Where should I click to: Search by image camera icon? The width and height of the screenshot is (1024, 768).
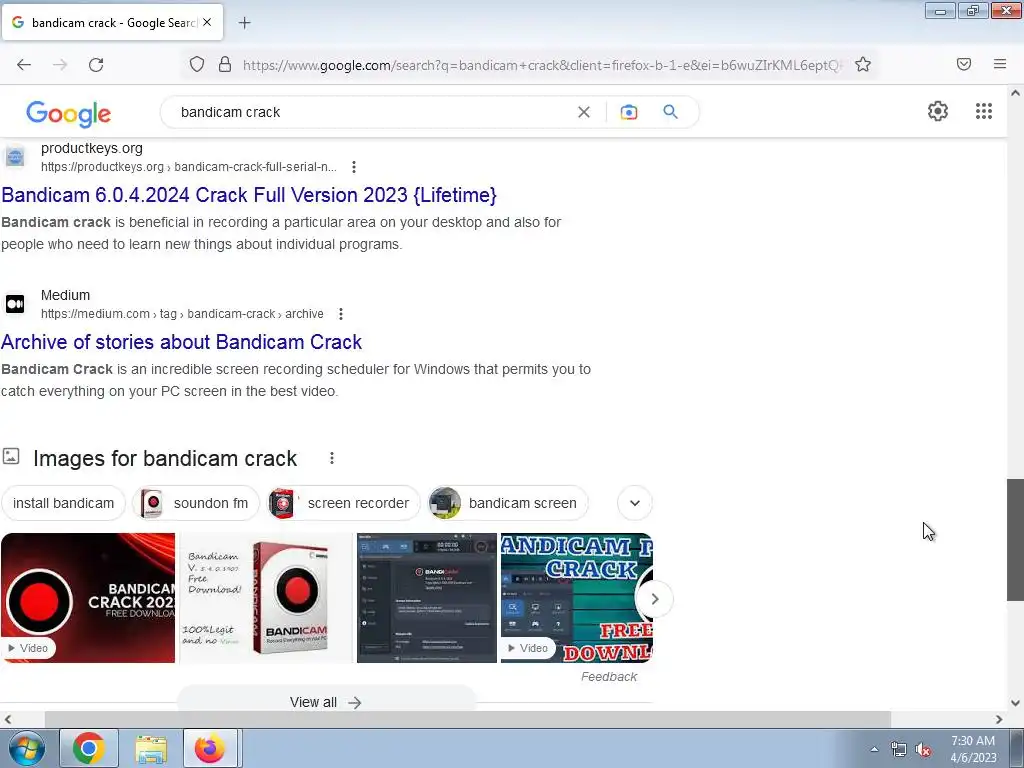coord(629,112)
